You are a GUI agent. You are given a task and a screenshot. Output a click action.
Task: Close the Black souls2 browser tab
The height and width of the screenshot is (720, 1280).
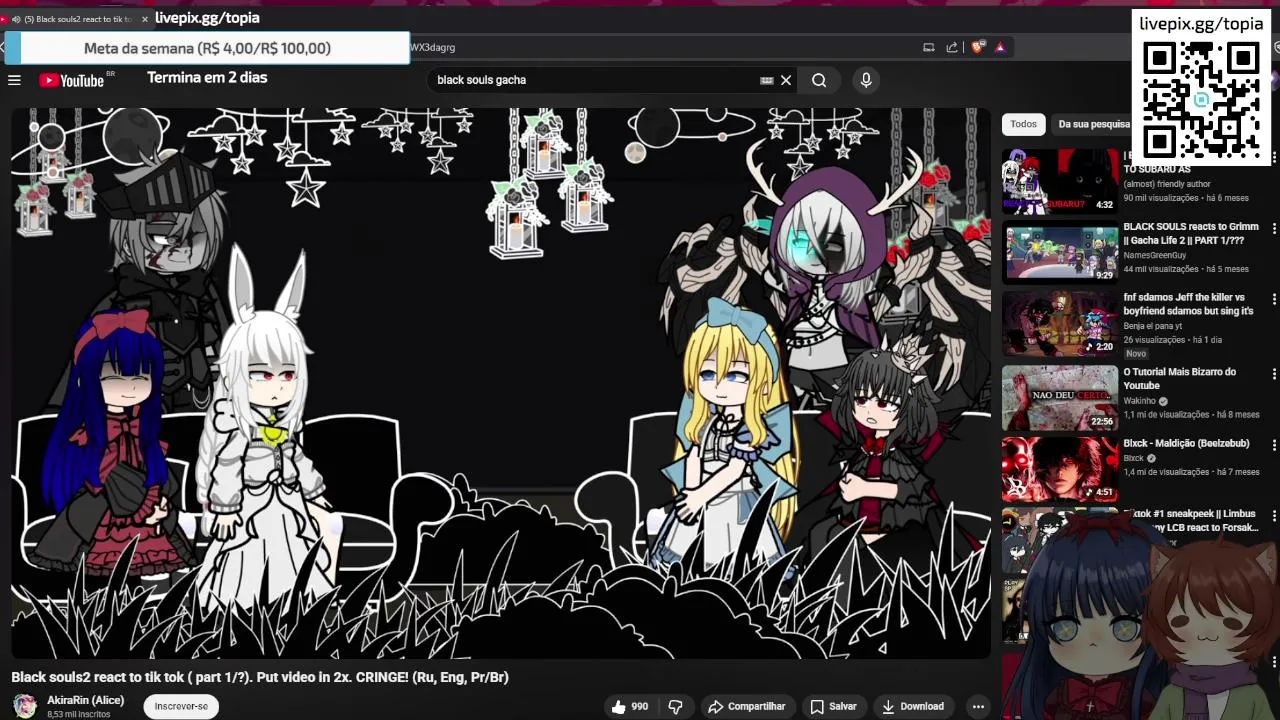(145, 18)
